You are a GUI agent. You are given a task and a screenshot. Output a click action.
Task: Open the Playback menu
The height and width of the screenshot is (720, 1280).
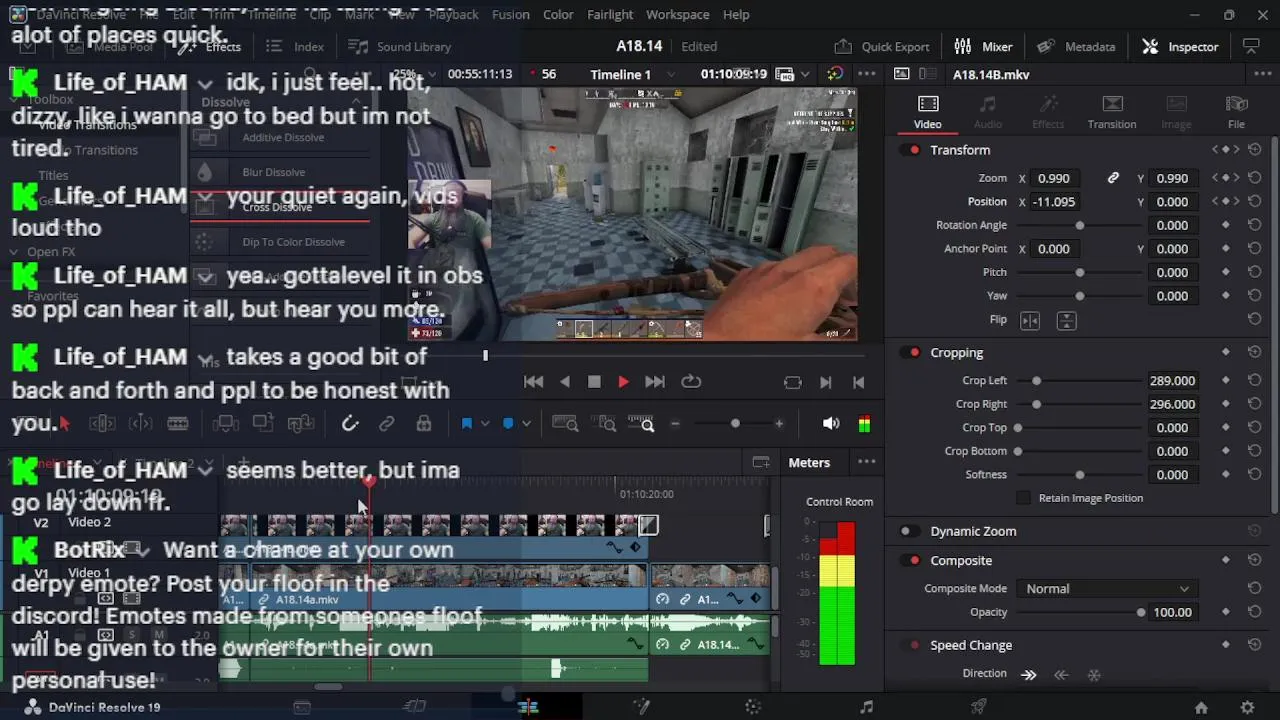453,14
